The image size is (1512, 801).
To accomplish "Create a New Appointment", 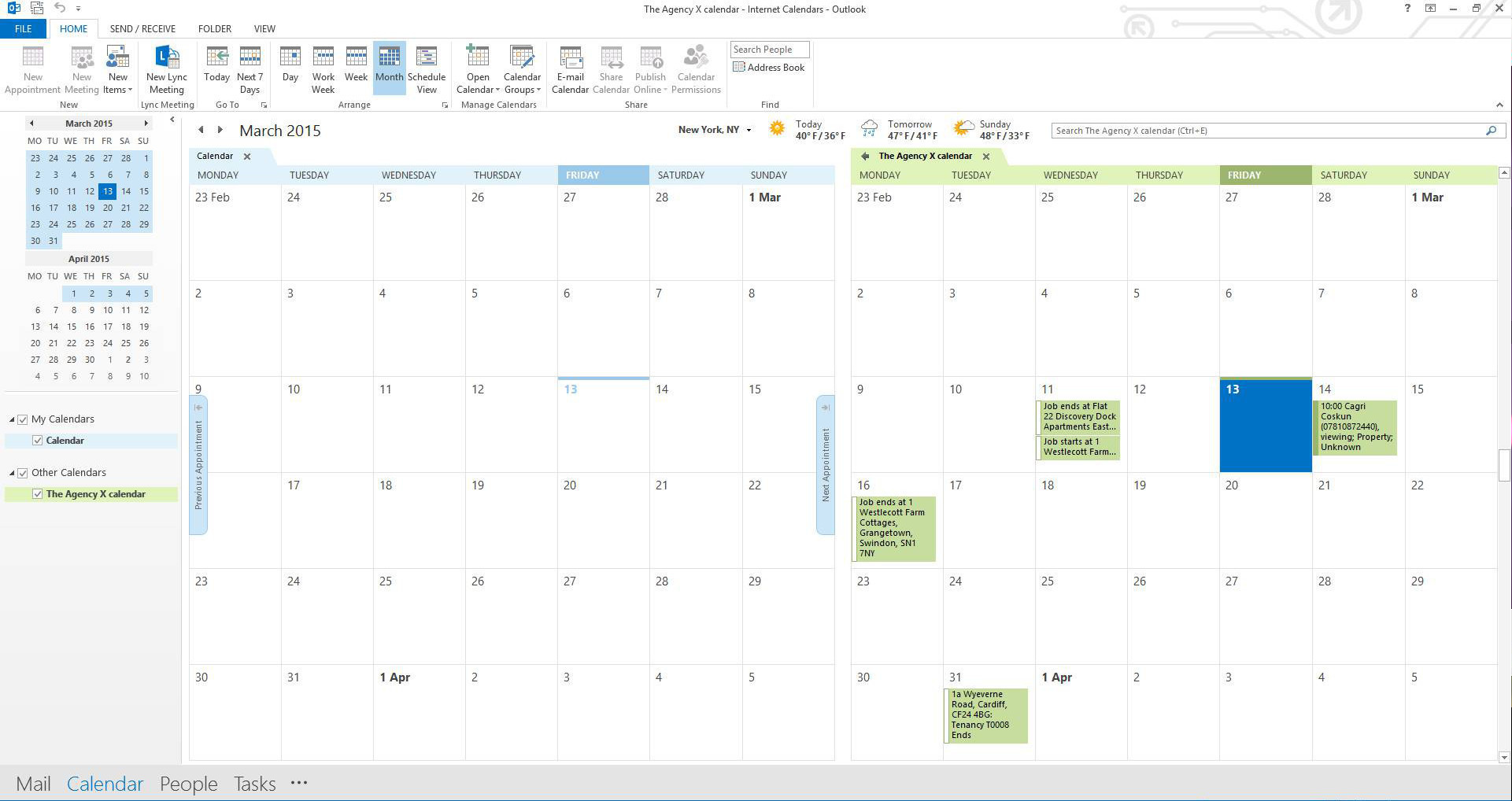I will click(x=32, y=69).
